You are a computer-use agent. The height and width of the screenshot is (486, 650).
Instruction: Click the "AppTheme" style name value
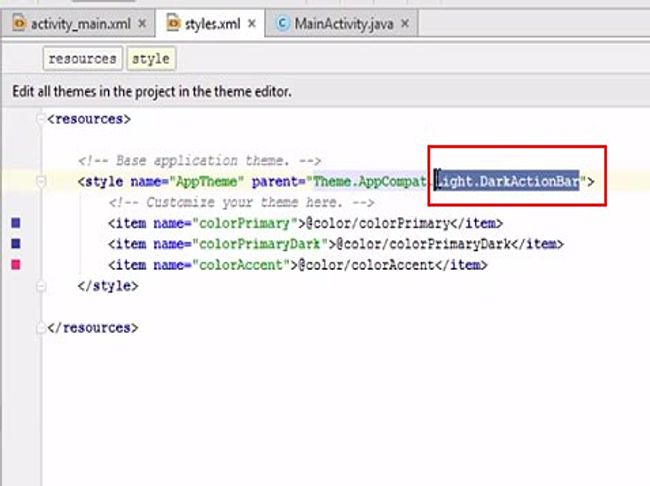pos(206,182)
